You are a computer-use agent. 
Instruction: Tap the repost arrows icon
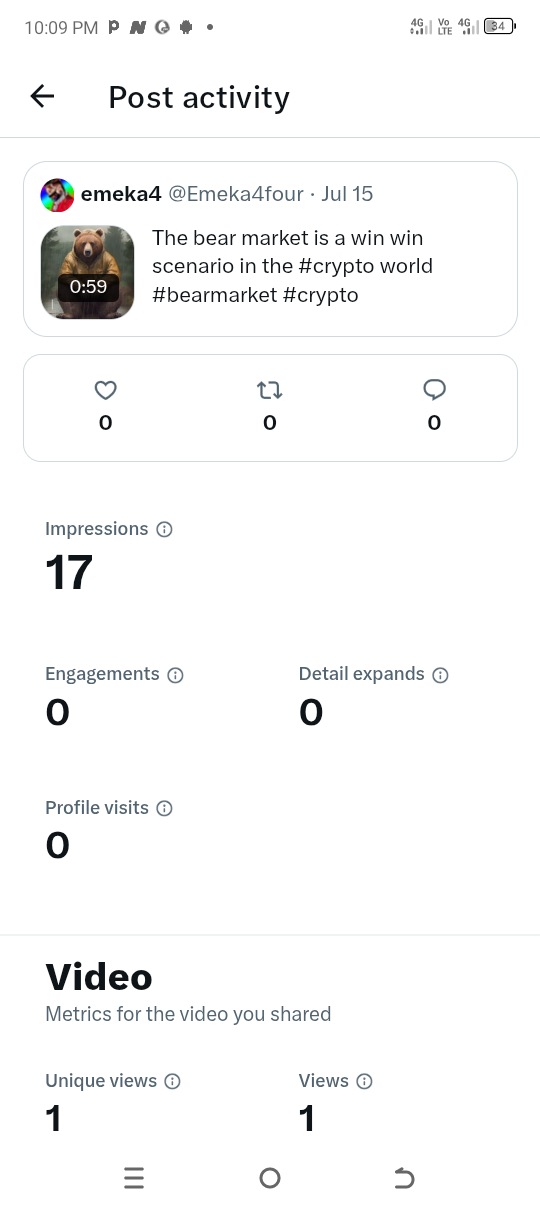[270, 391]
